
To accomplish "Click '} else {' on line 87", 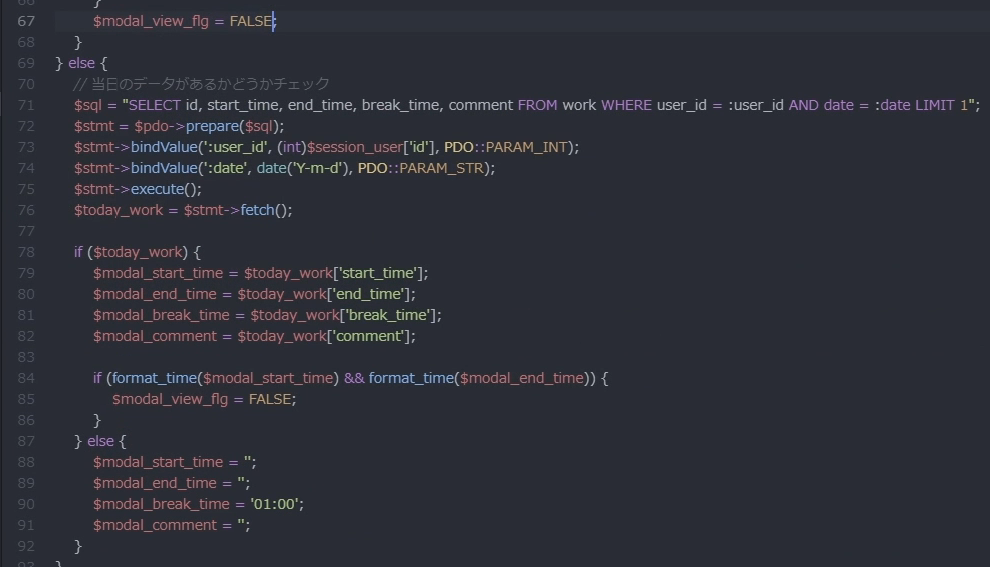I will [100, 441].
